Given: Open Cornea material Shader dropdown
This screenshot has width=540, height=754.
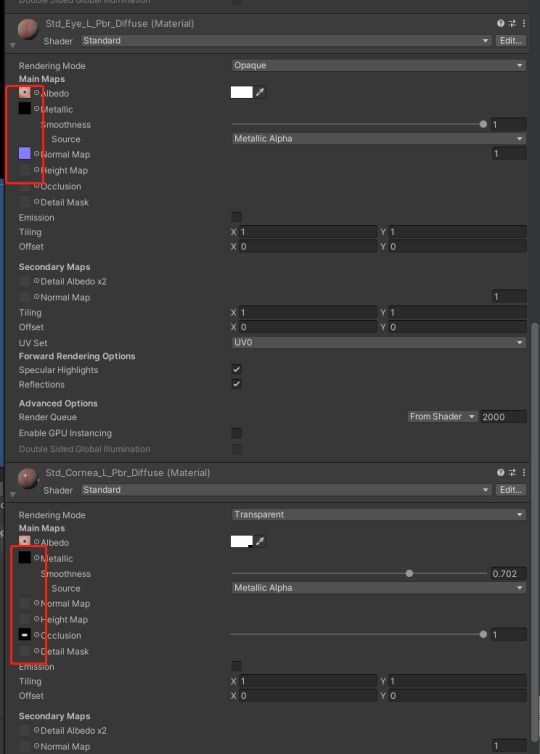Looking at the screenshot, I should coord(286,490).
